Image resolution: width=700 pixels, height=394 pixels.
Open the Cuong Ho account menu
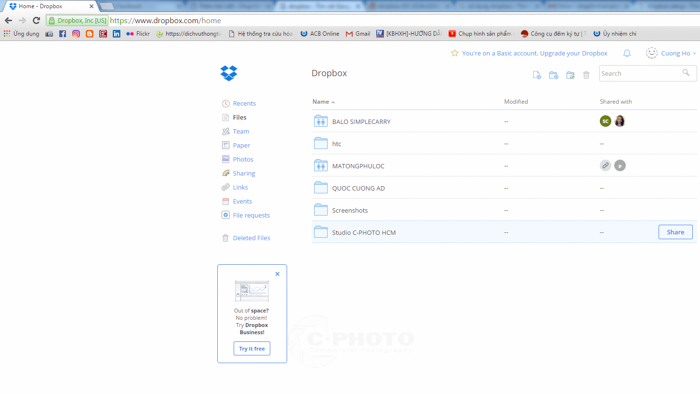point(671,53)
